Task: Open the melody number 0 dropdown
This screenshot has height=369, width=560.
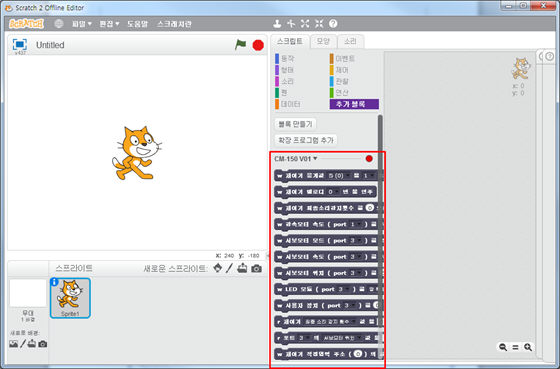Action: click(333, 192)
